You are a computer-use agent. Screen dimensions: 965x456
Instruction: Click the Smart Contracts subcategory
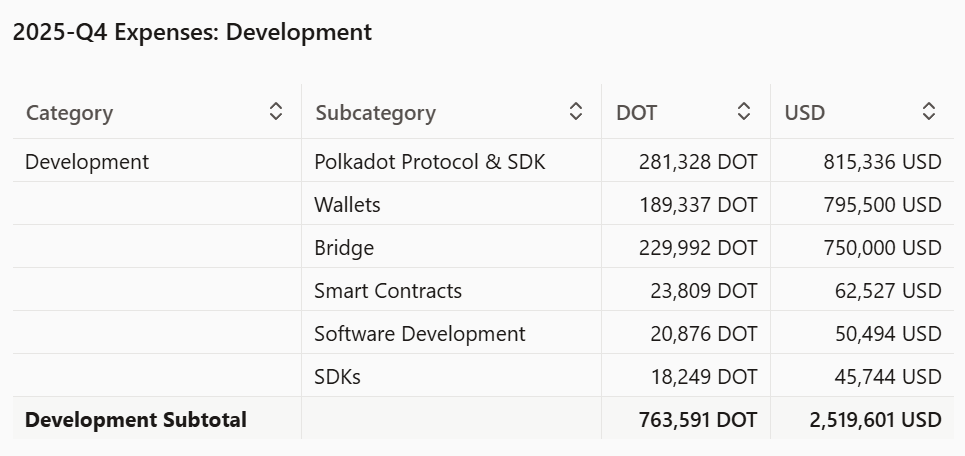click(388, 291)
